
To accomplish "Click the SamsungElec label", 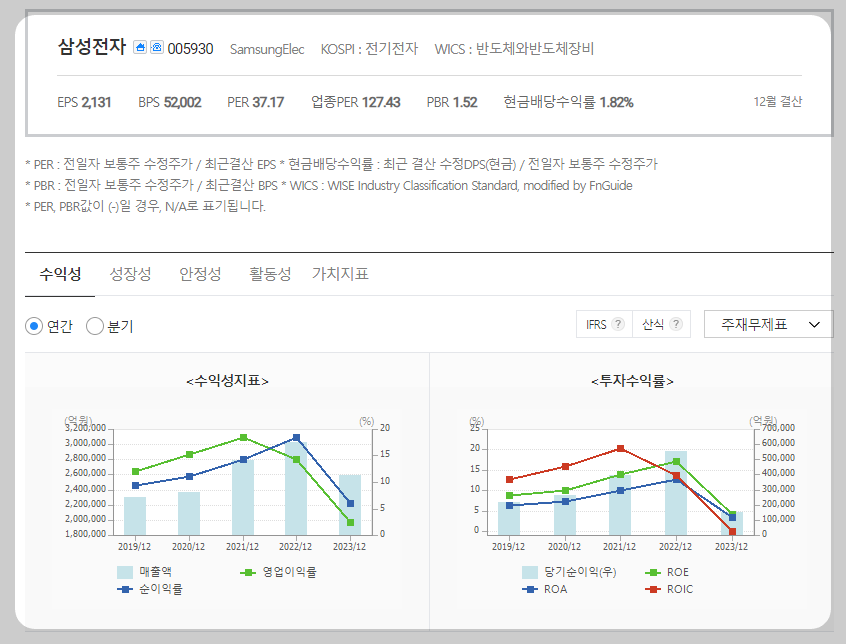I will pos(267,49).
